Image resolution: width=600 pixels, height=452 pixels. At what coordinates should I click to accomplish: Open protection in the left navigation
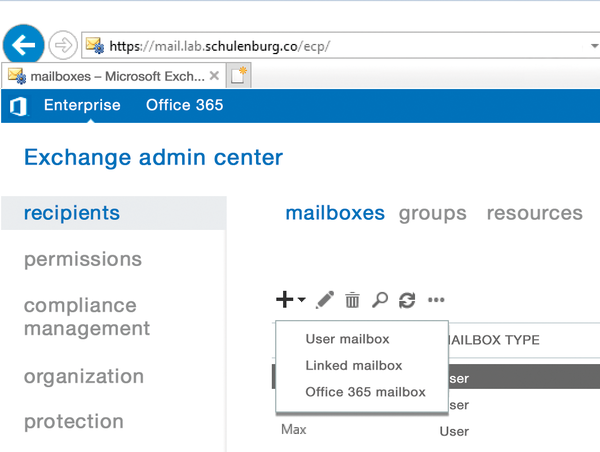point(74,422)
